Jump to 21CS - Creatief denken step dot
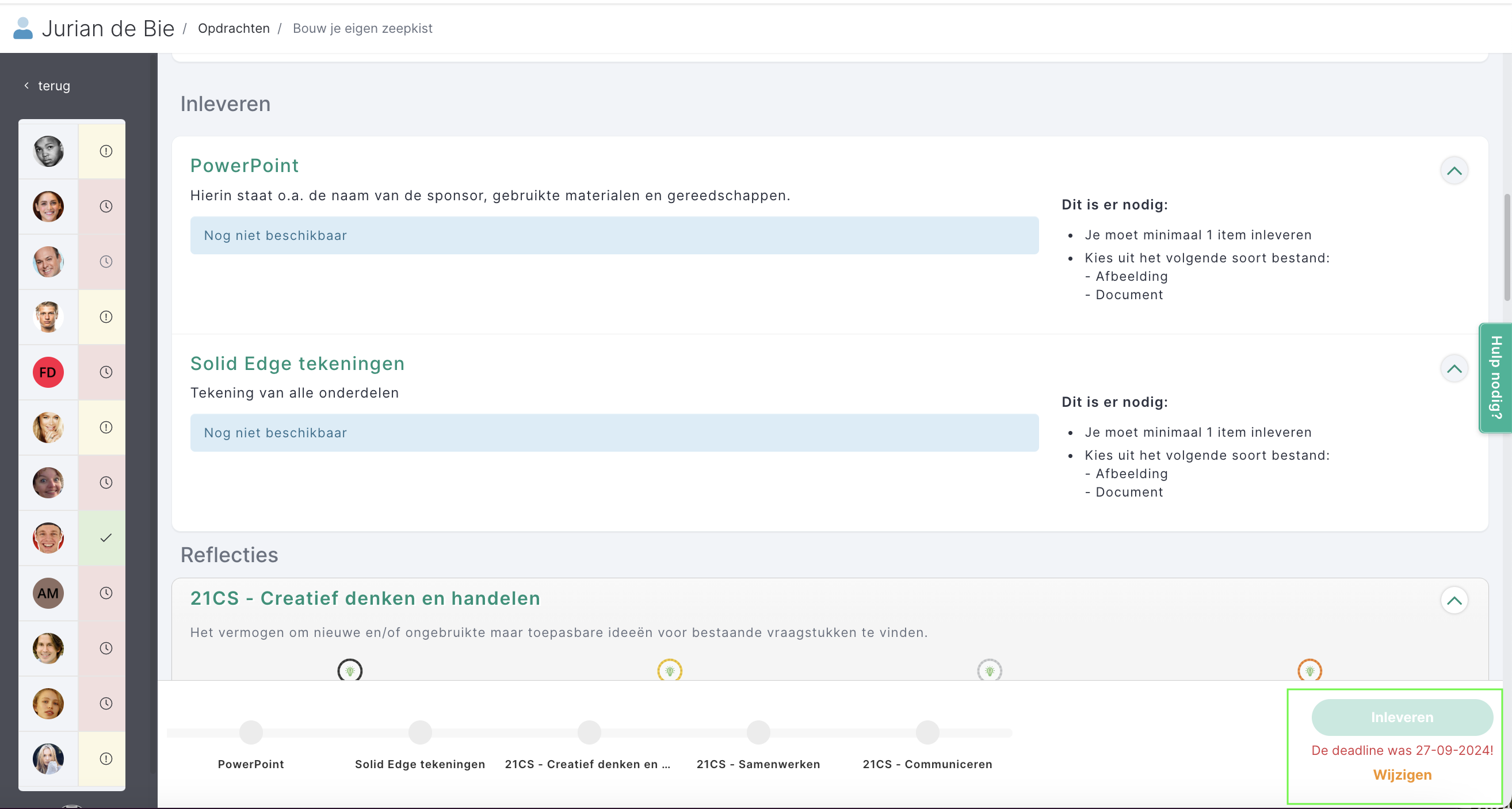 point(589,732)
